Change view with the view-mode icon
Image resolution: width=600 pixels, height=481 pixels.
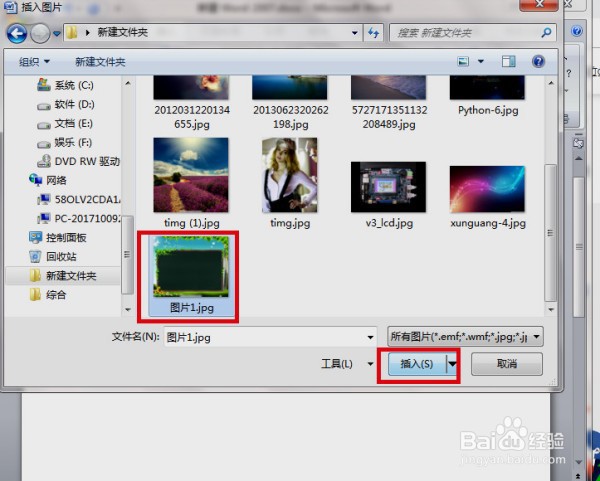tap(463, 61)
